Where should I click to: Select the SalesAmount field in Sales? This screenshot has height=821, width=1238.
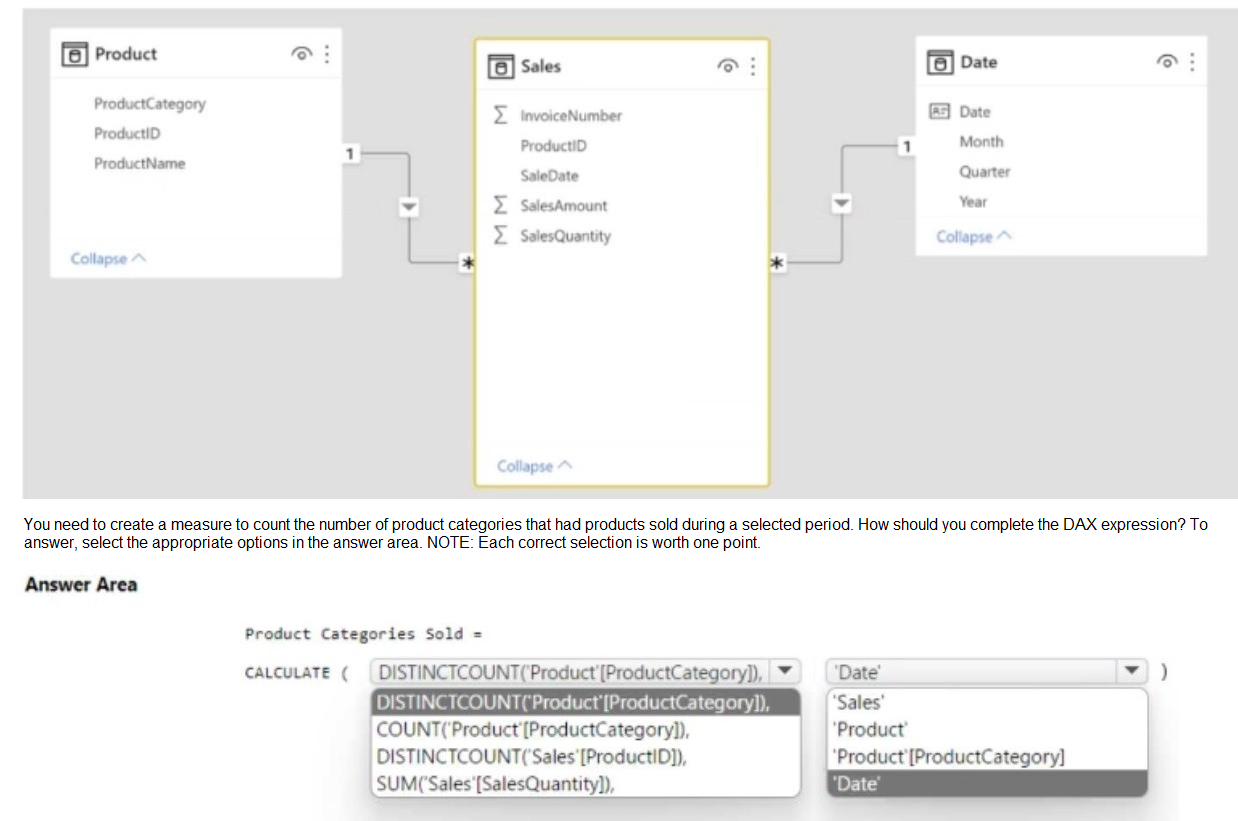[563, 206]
